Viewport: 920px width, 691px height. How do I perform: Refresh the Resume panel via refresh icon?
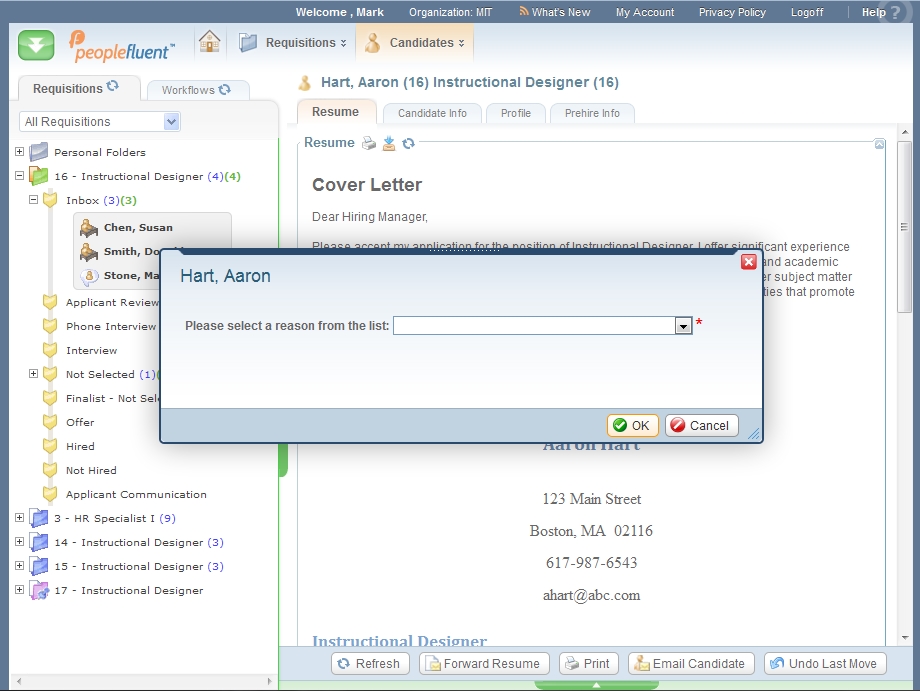click(x=408, y=143)
